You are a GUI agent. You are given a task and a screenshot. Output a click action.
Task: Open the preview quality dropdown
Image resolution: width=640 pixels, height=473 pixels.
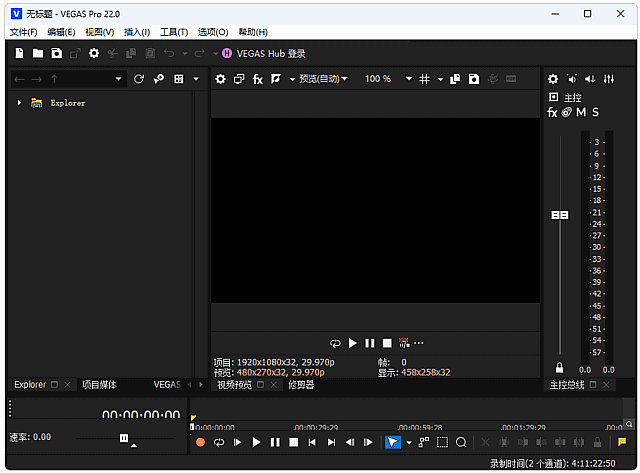coord(322,79)
